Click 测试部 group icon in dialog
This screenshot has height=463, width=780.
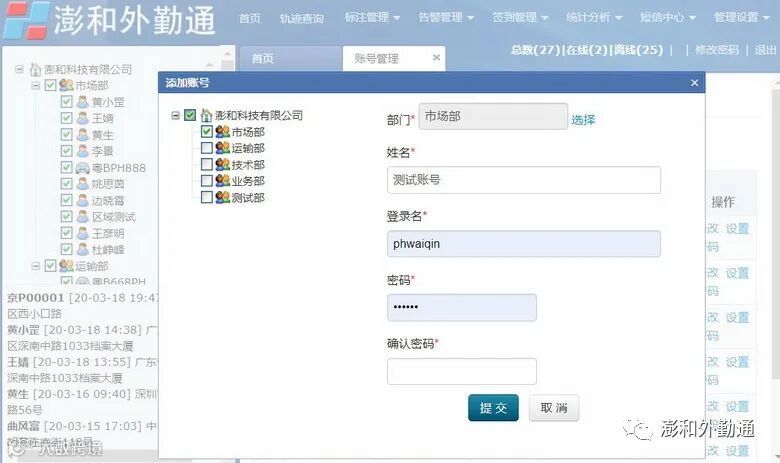pyautogui.click(x=222, y=197)
